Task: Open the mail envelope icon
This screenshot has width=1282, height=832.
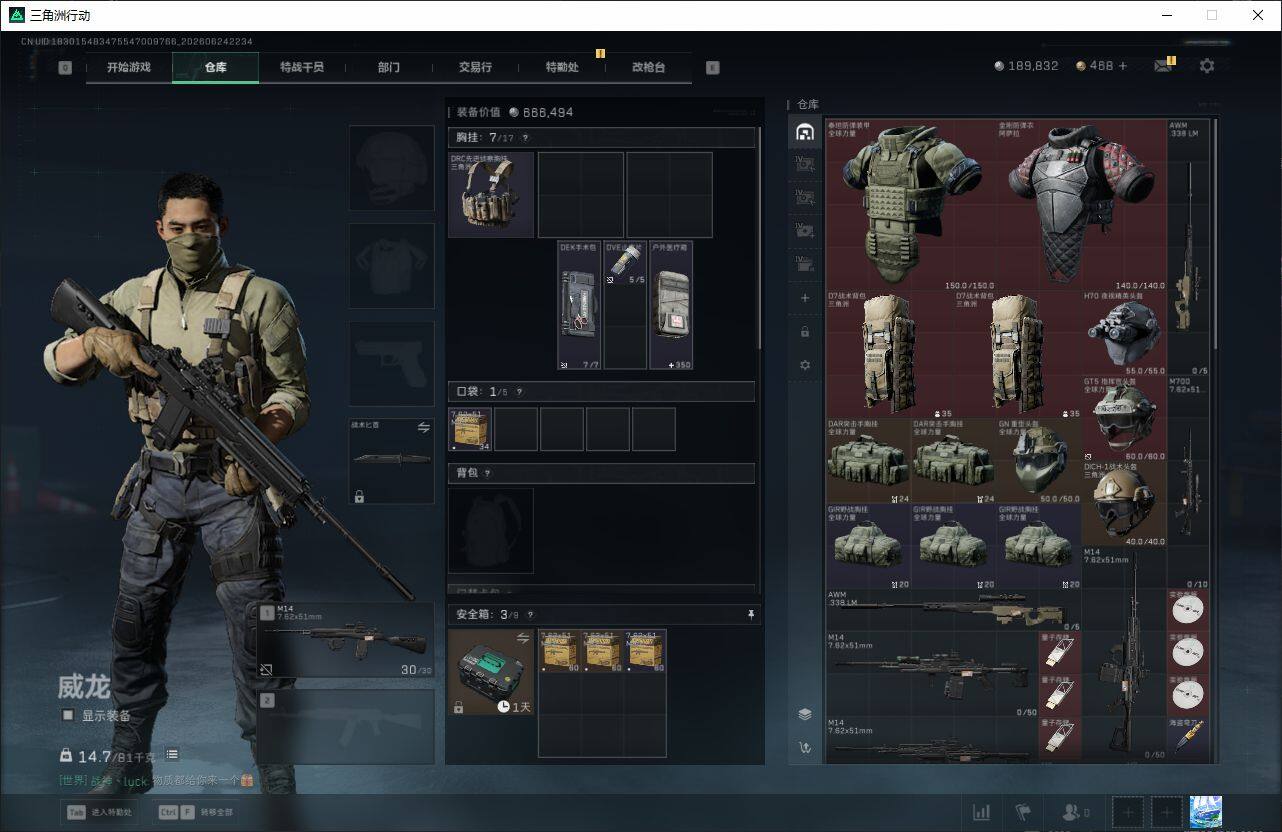Action: [1163, 66]
